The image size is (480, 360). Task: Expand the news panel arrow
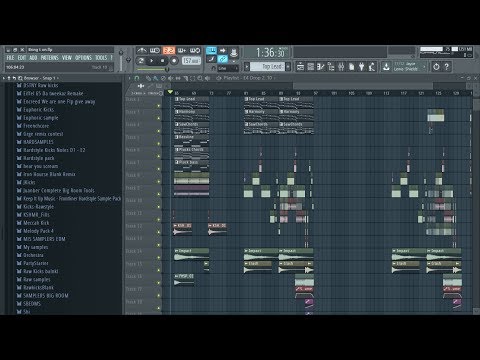(424, 66)
